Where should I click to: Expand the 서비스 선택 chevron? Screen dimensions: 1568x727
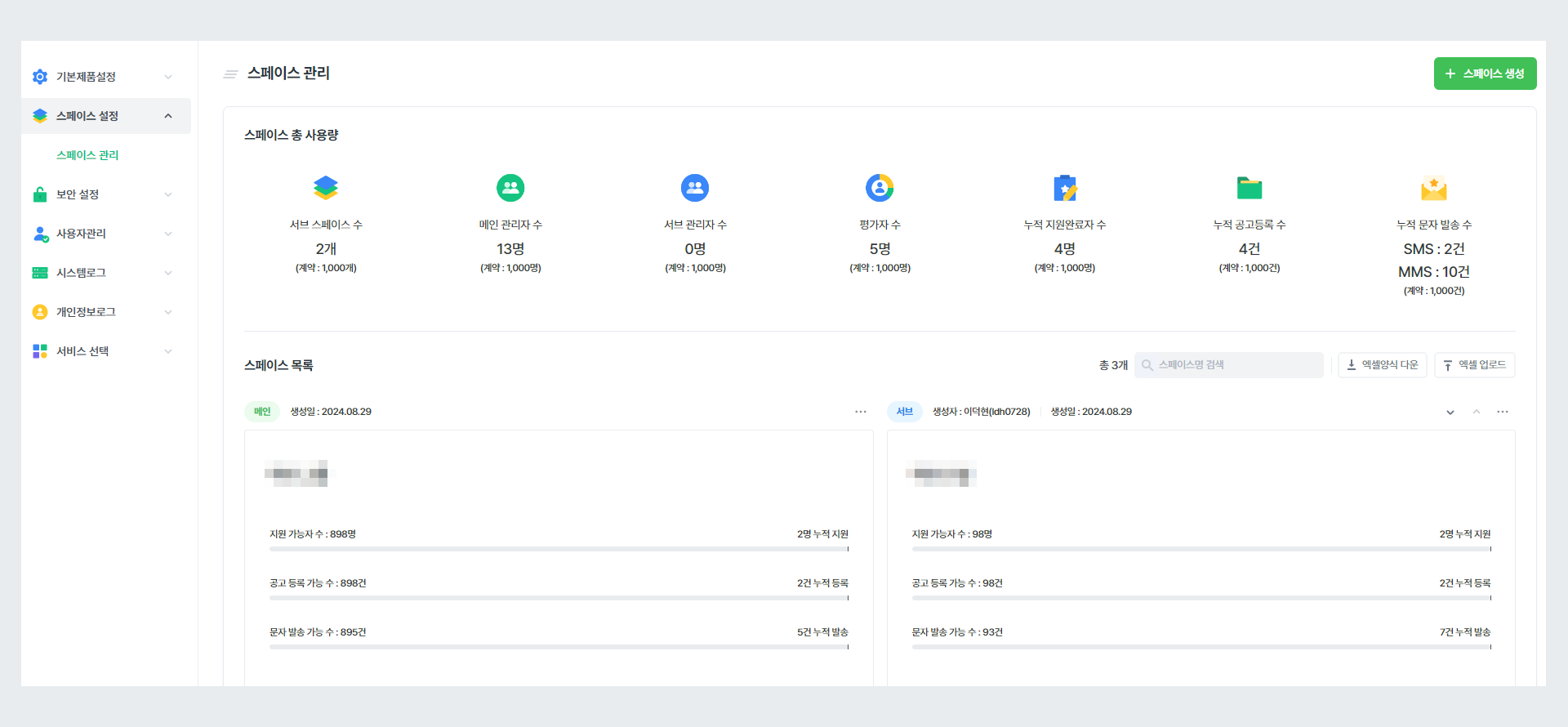pos(168,351)
